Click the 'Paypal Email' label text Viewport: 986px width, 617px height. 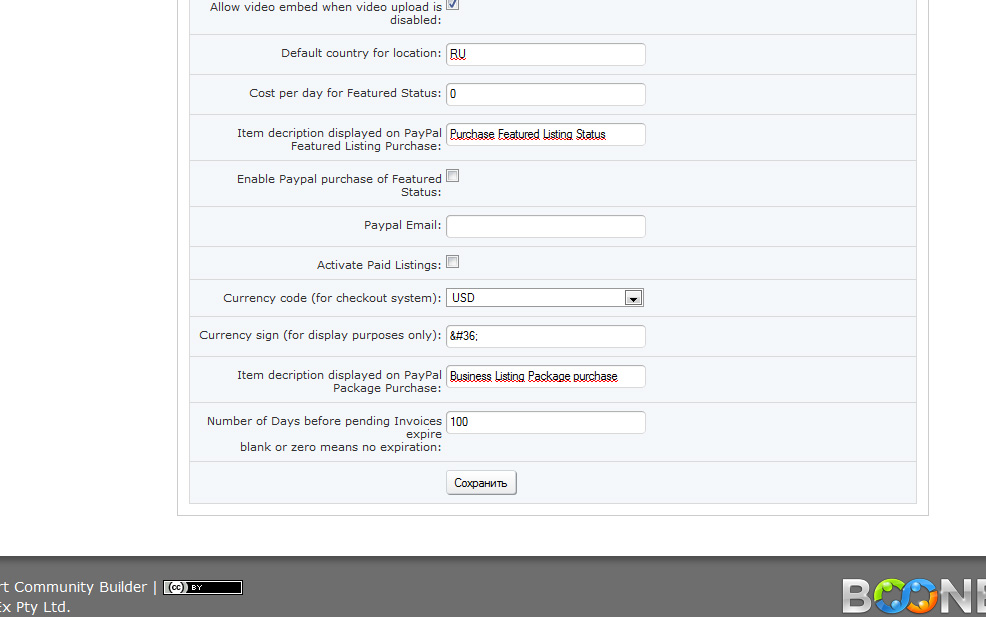tap(402, 225)
